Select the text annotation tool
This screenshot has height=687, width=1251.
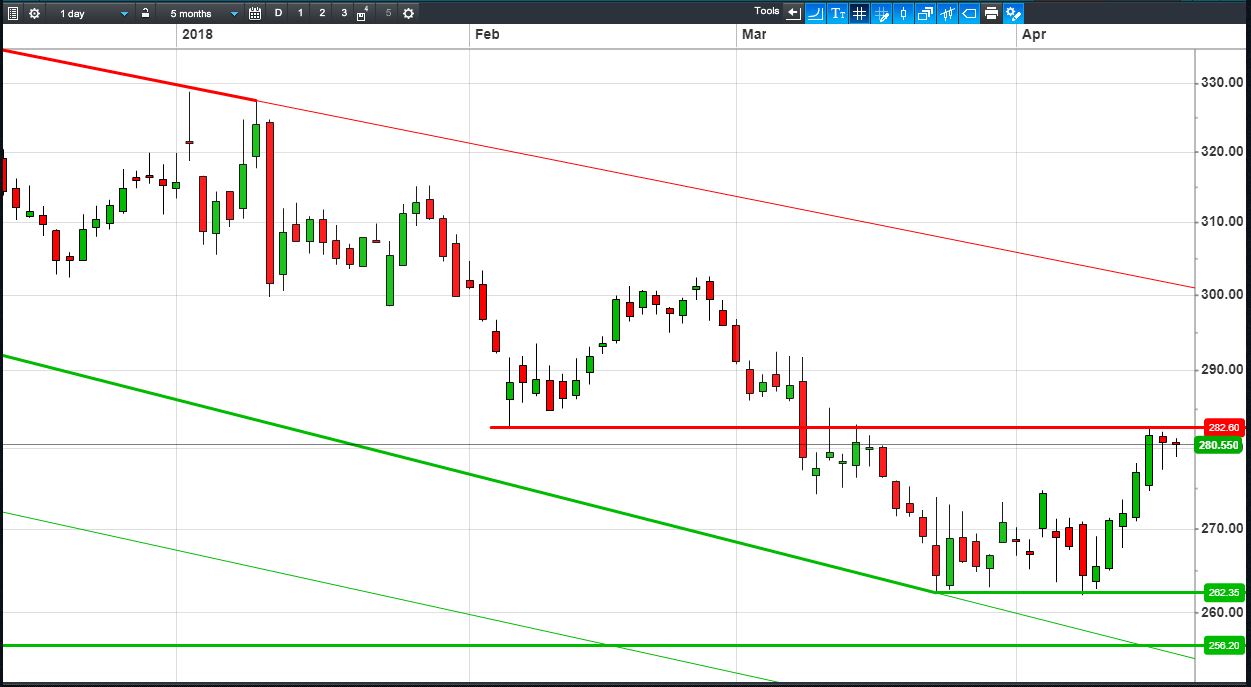(x=838, y=13)
